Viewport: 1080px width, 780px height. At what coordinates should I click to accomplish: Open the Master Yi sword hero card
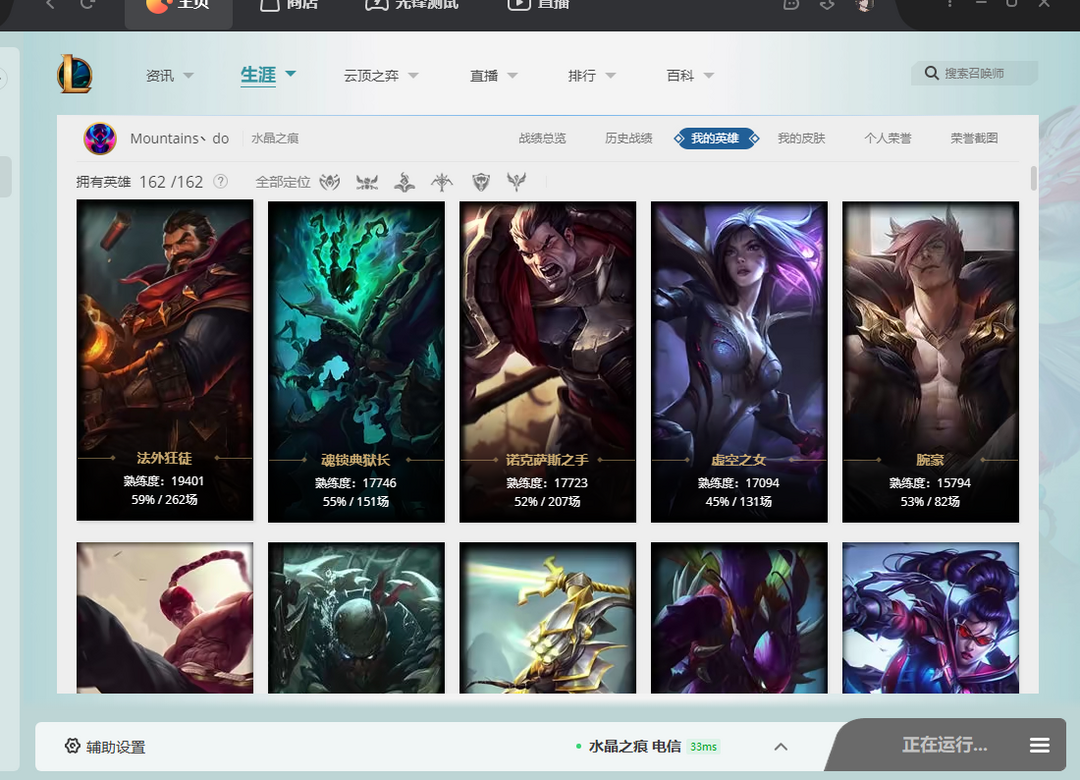tap(548, 617)
